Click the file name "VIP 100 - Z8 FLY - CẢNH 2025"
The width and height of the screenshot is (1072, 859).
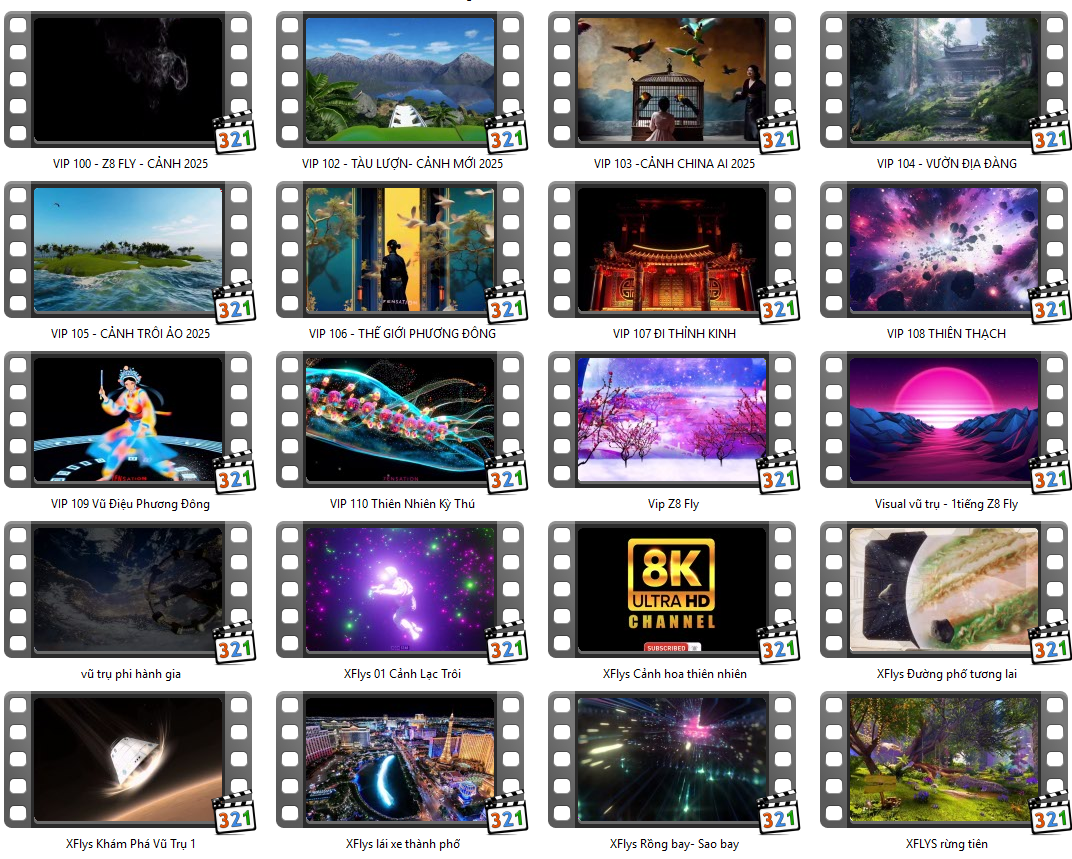pyautogui.click(x=131, y=163)
